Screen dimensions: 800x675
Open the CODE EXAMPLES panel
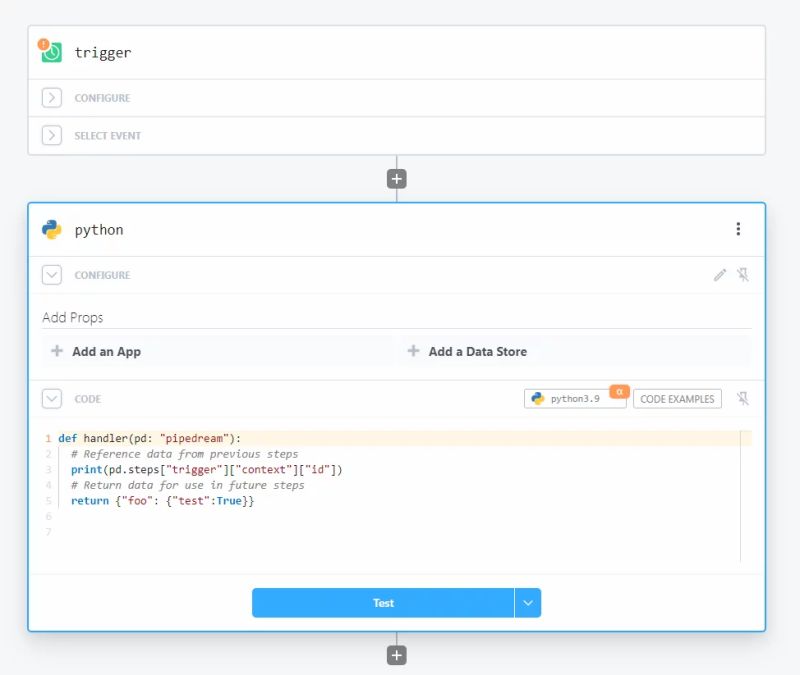[676, 398]
